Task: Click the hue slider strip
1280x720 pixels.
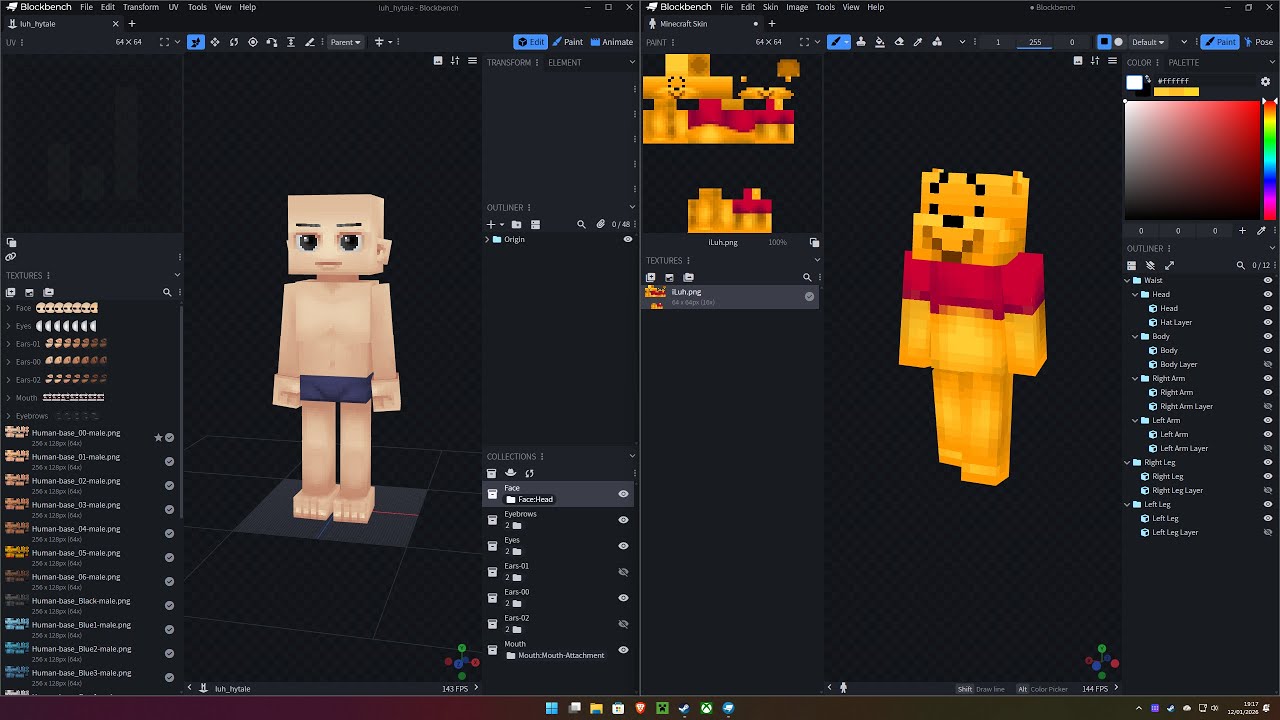Action: (x=1269, y=160)
